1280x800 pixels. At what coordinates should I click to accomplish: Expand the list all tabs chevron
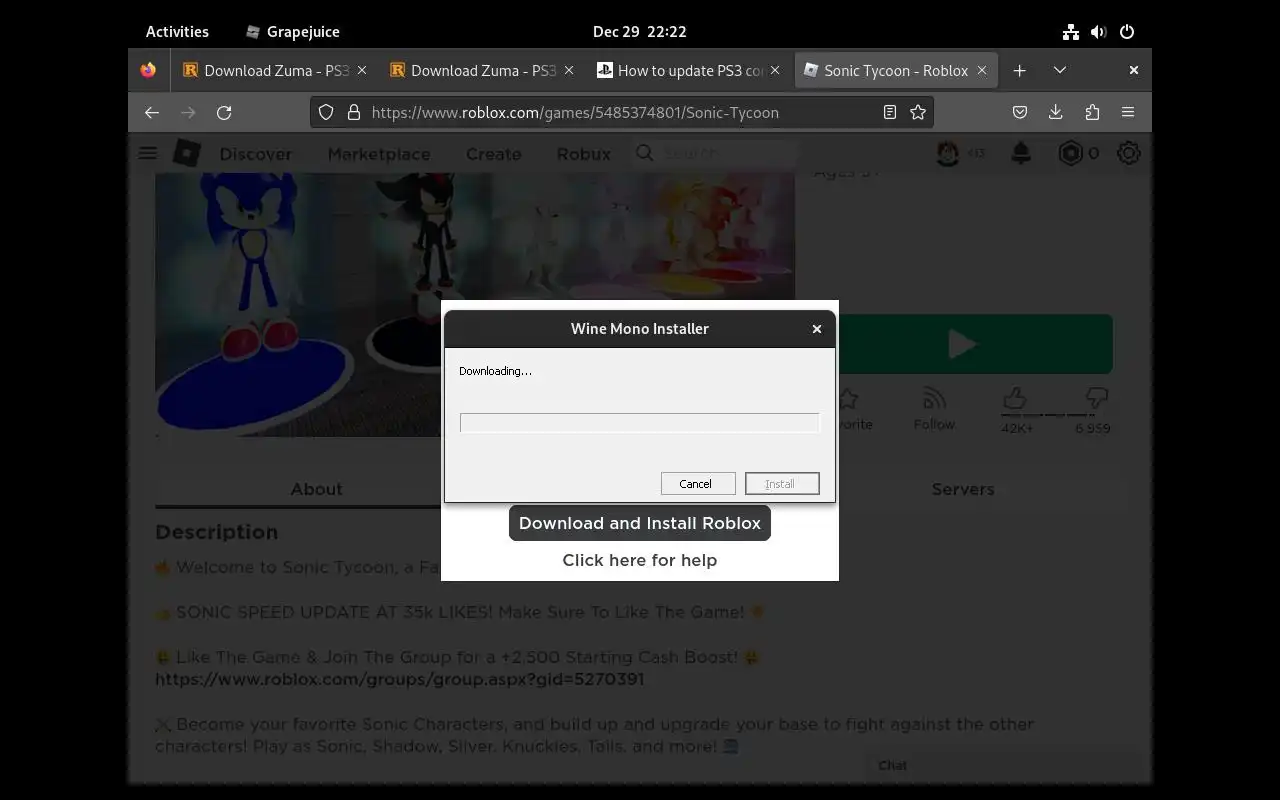tap(1060, 70)
